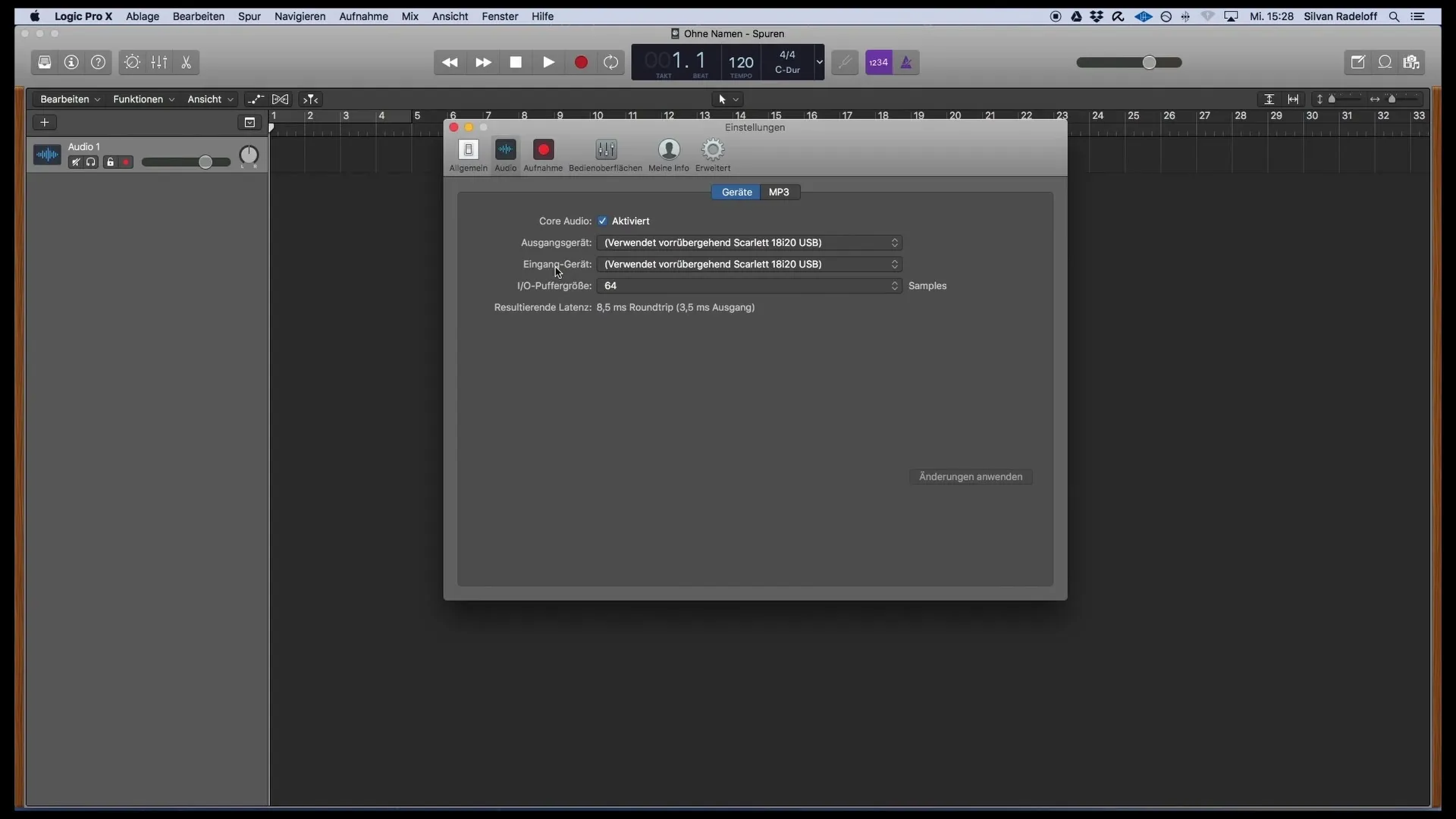Open the Bearbeiten dropdown in tracks area
Viewport: 1456px width, 819px height.
pyautogui.click(x=70, y=99)
